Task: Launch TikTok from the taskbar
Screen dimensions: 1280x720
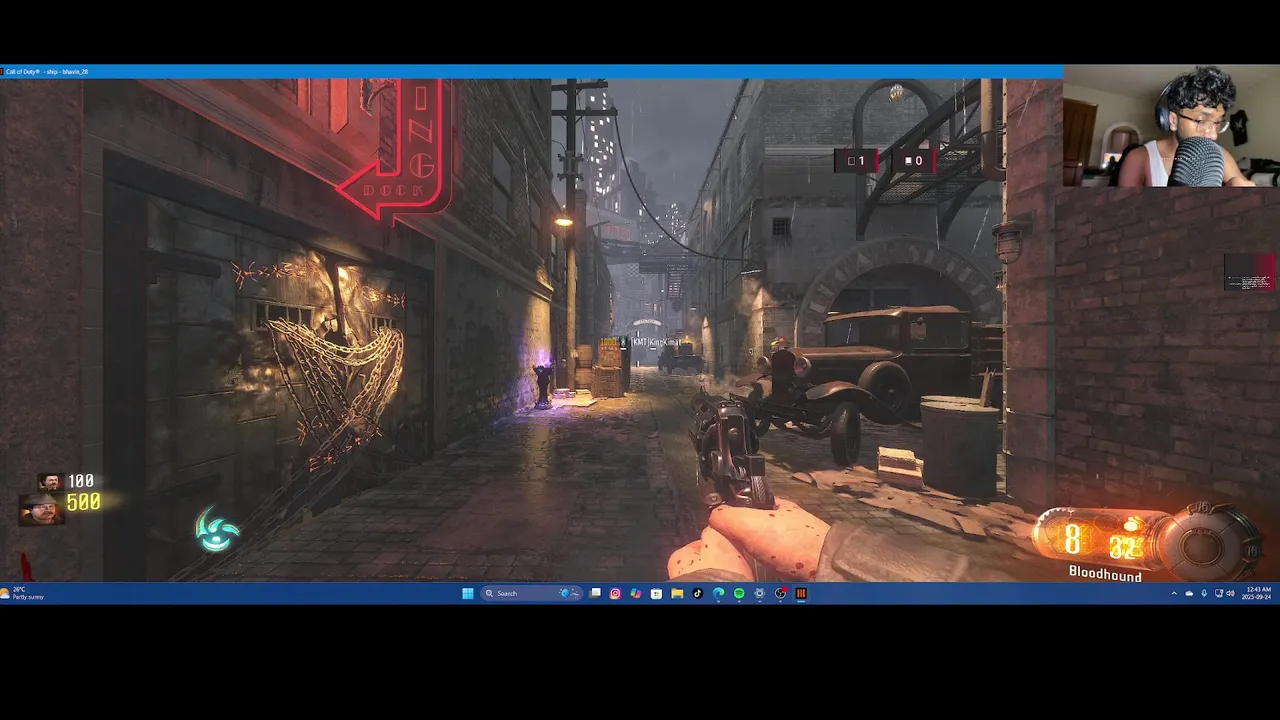Action: pos(698,593)
